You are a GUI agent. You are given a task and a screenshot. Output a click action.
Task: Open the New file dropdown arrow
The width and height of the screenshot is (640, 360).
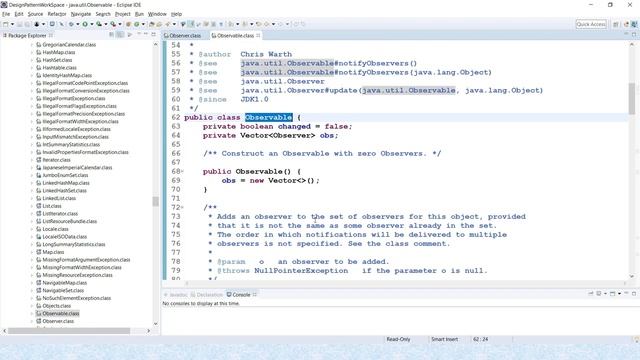click(x=12, y=24)
